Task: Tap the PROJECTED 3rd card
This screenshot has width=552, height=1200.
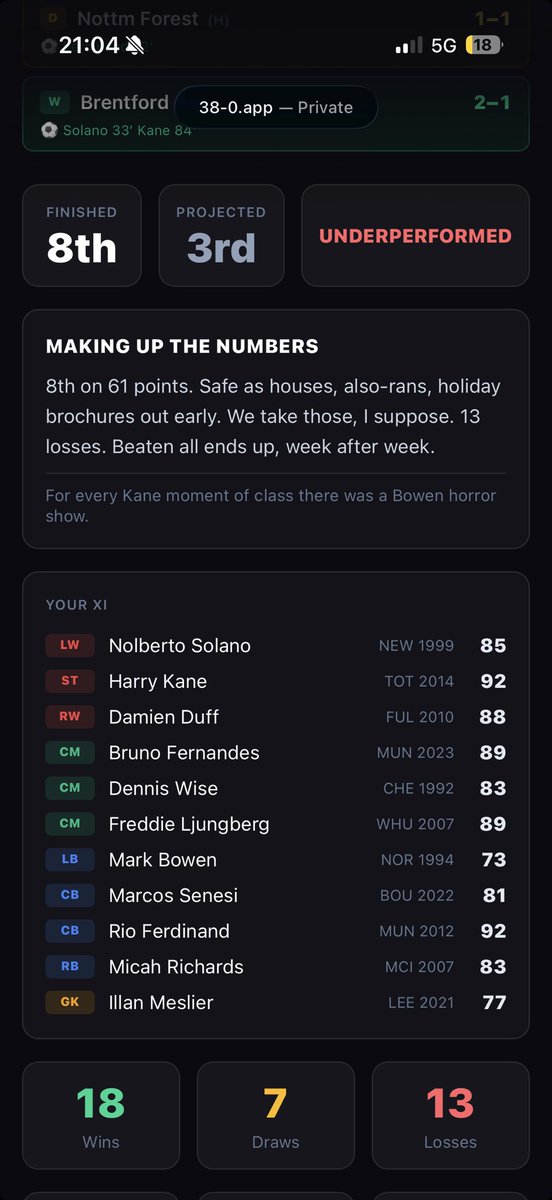Action: pos(221,236)
